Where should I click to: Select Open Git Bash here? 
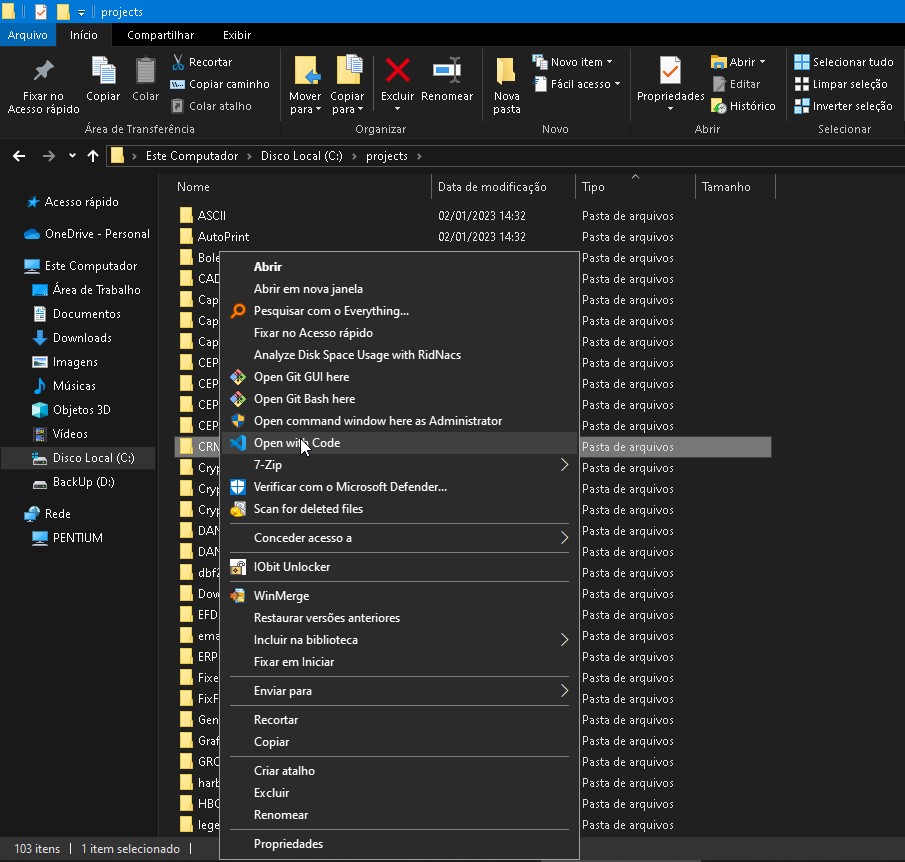tap(304, 399)
